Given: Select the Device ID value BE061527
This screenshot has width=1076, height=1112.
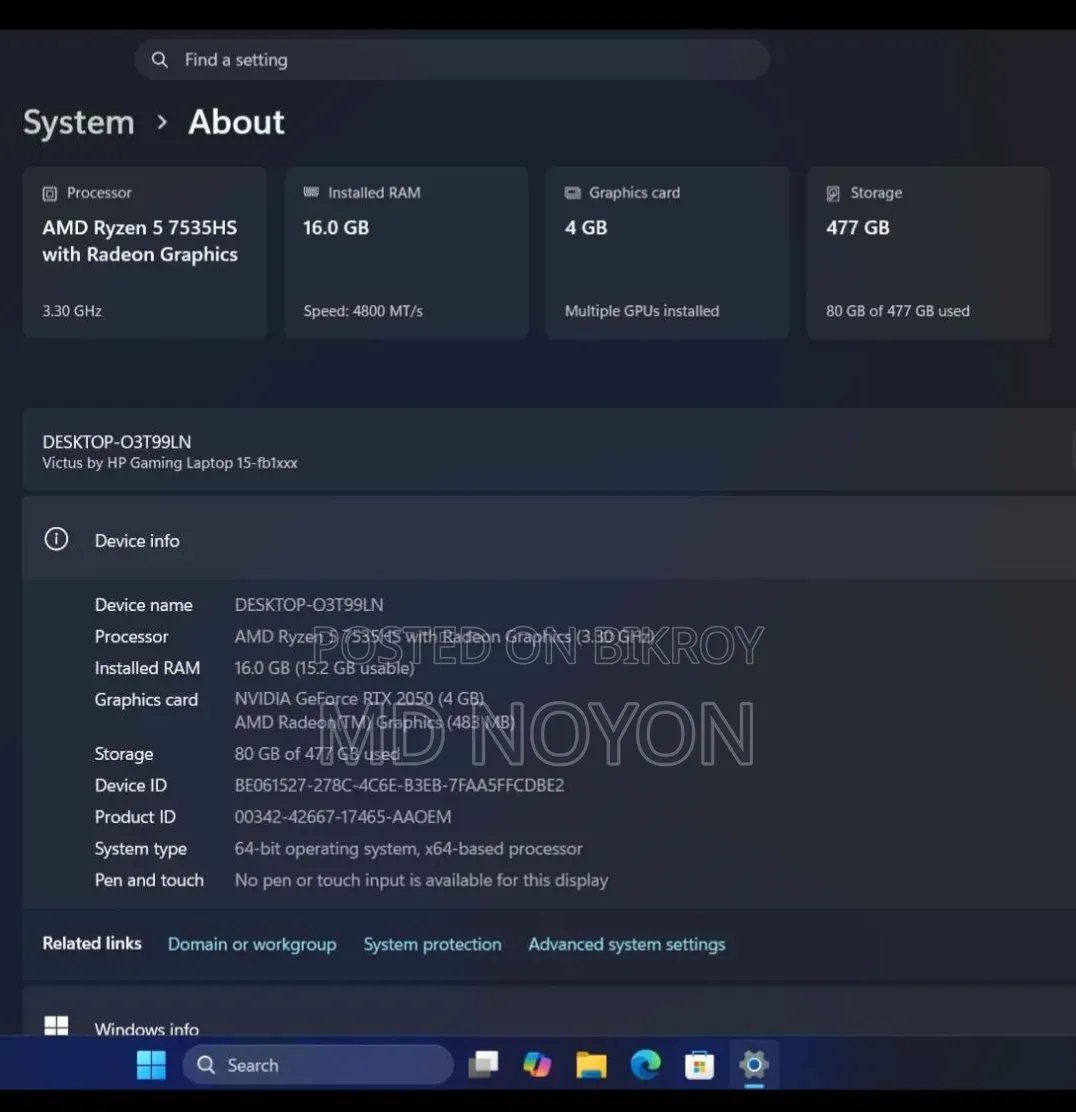Looking at the screenshot, I should pos(399,785).
